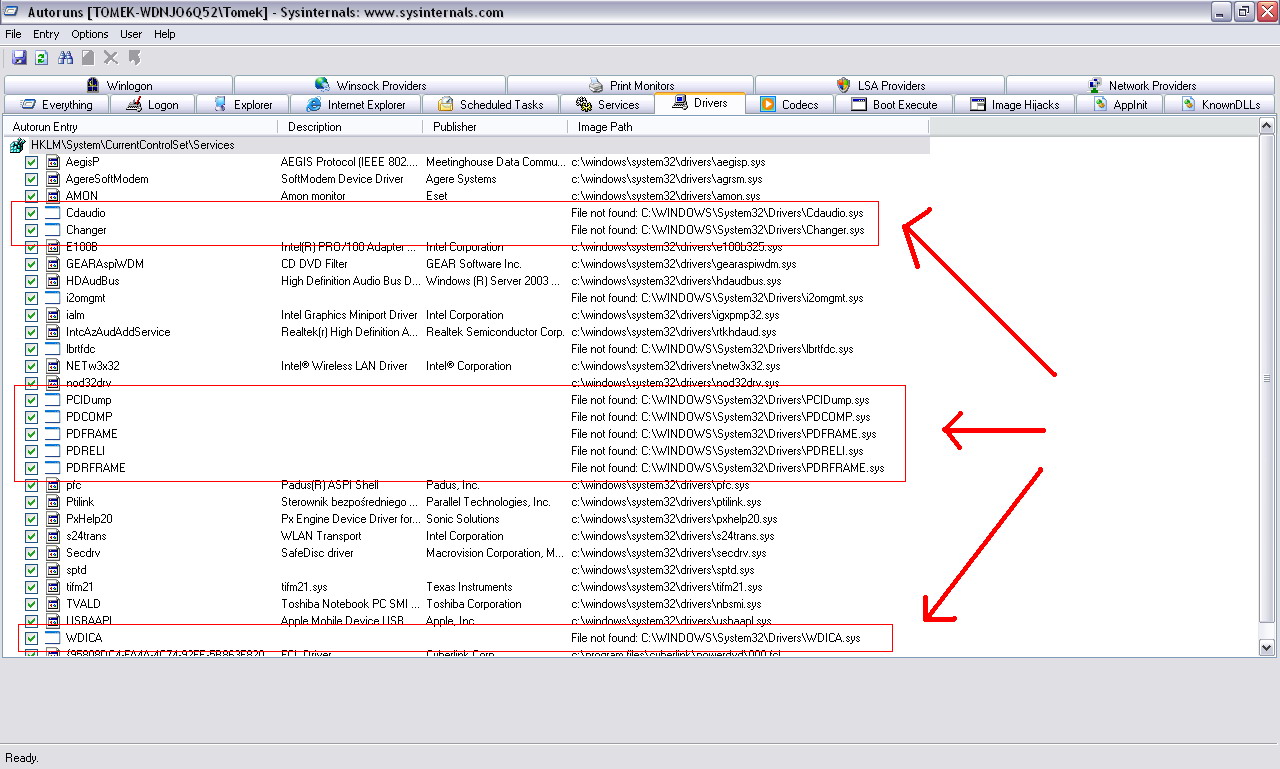Viewport: 1280px width, 769px height.
Task: Select the Codecs tab
Action: click(789, 104)
